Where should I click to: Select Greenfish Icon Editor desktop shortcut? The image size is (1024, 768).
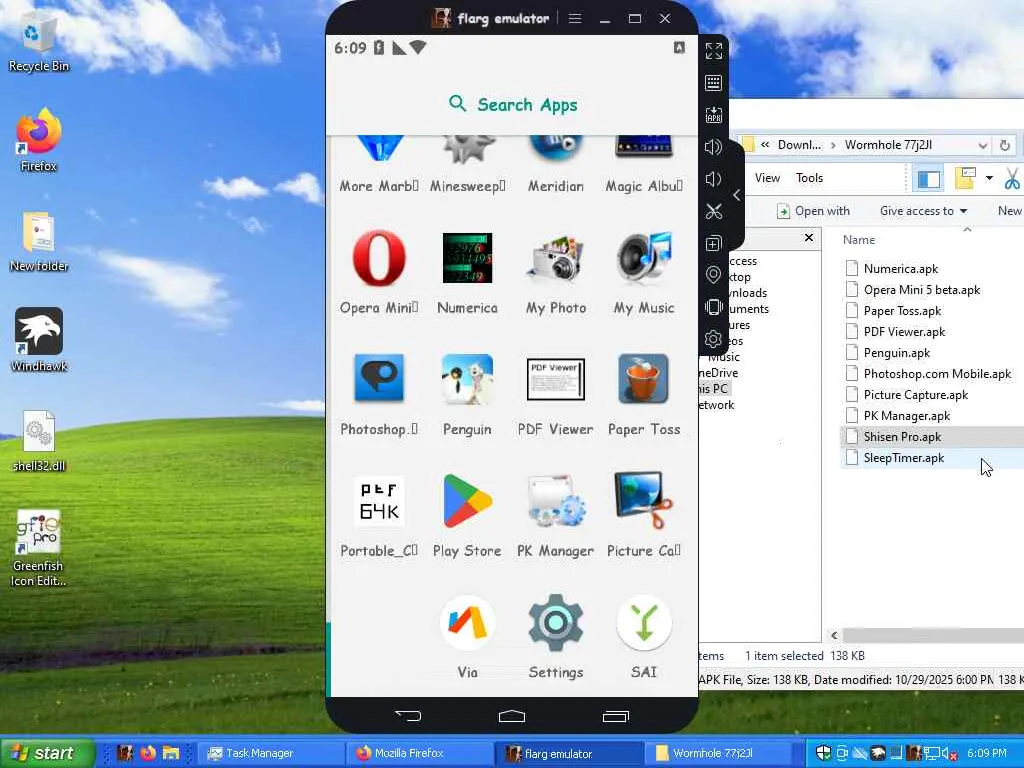[39, 549]
